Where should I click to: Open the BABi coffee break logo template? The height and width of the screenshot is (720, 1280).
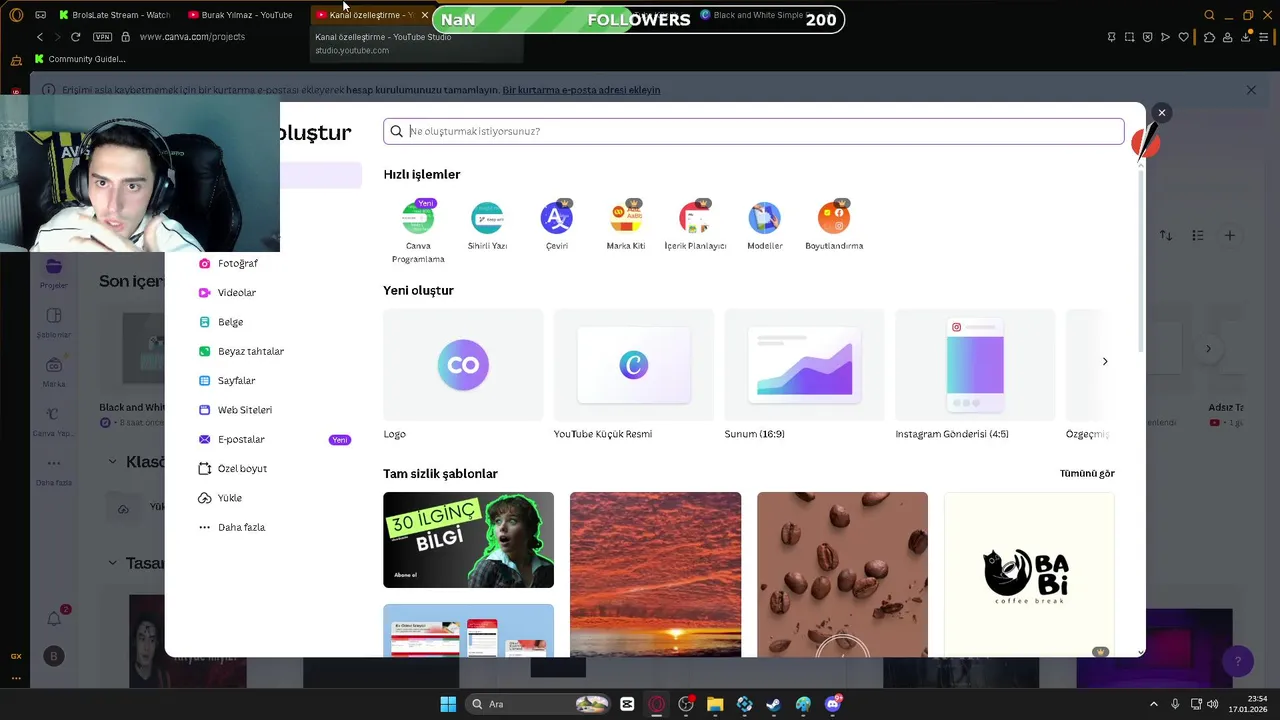coord(1029,574)
